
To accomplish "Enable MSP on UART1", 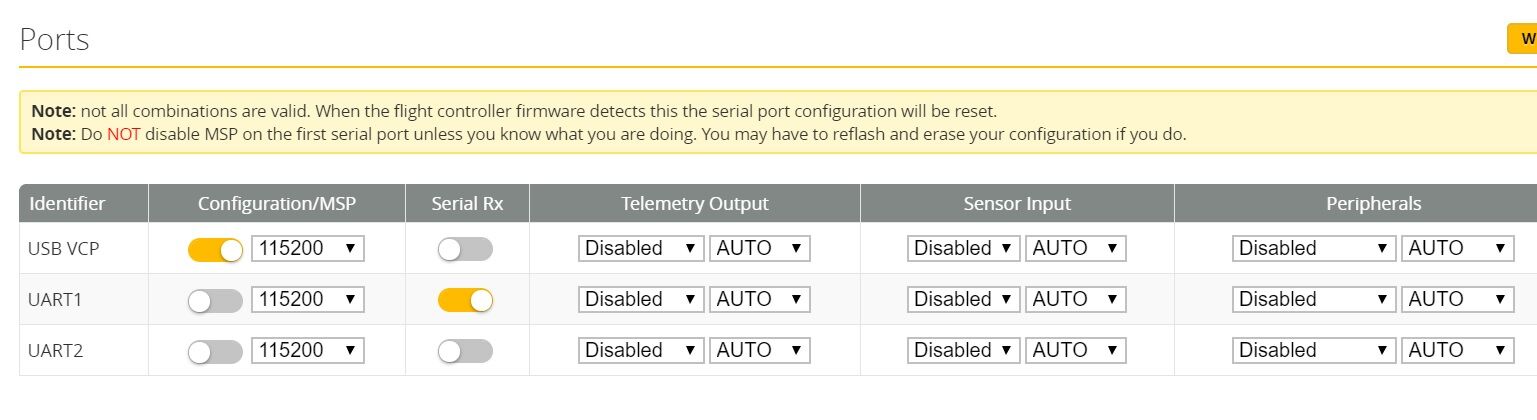I will click(x=215, y=300).
